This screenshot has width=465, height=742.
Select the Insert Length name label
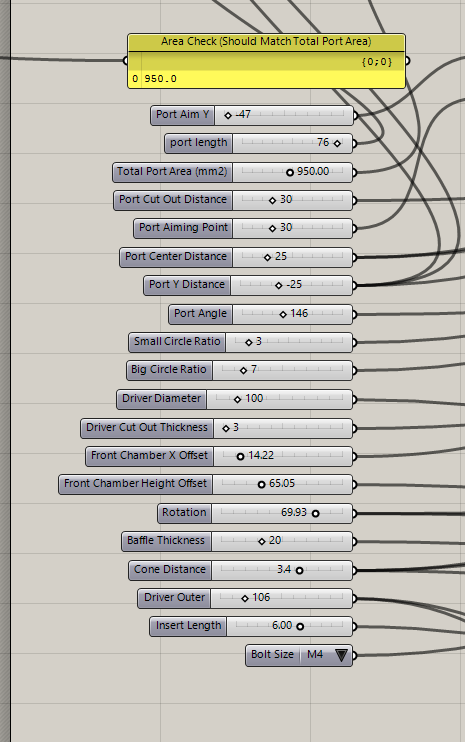coord(188,626)
